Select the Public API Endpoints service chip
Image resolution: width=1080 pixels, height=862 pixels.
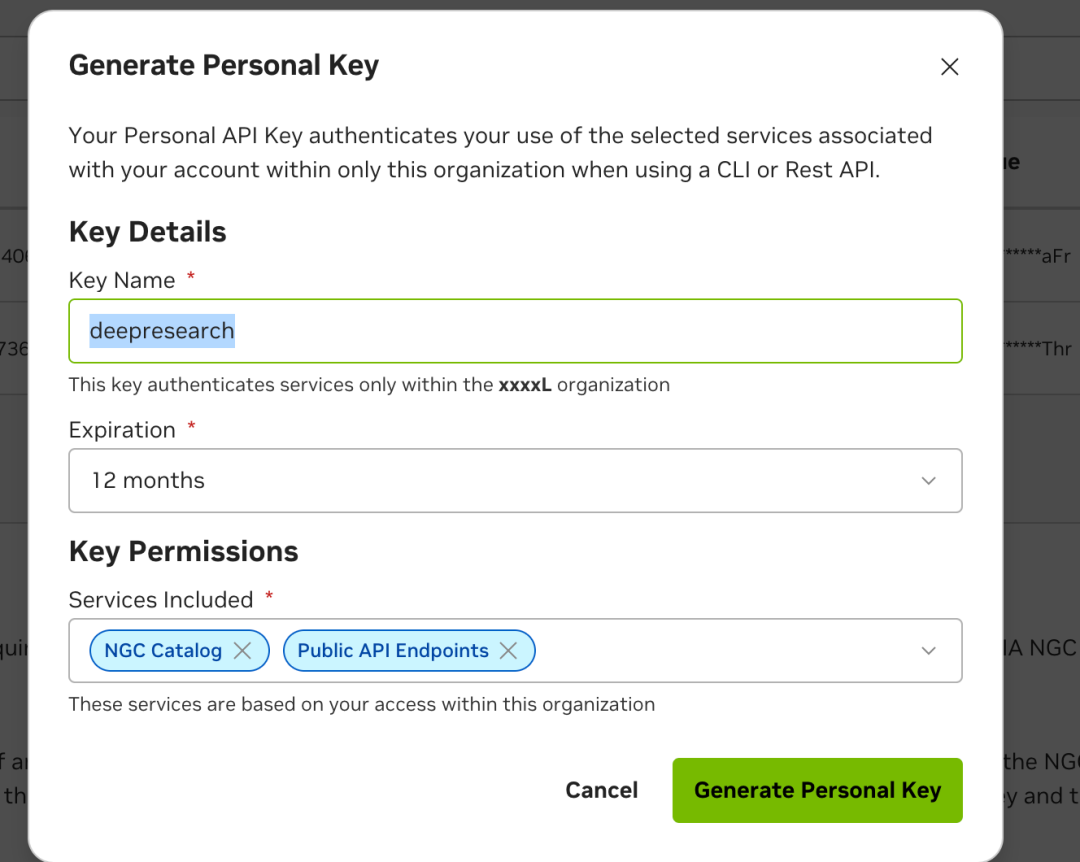pyautogui.click(x=395, y=650)
